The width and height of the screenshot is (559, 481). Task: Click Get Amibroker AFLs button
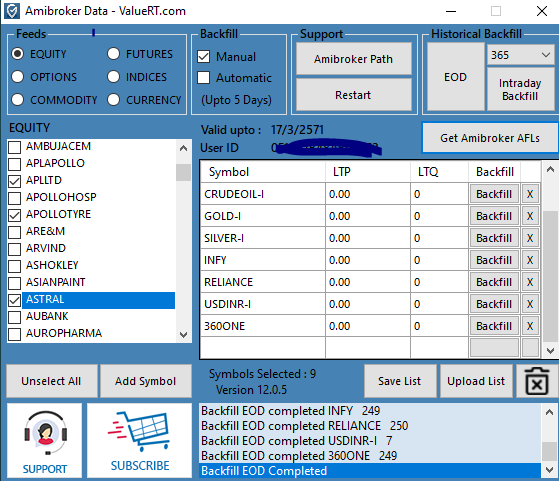point(490,138)
